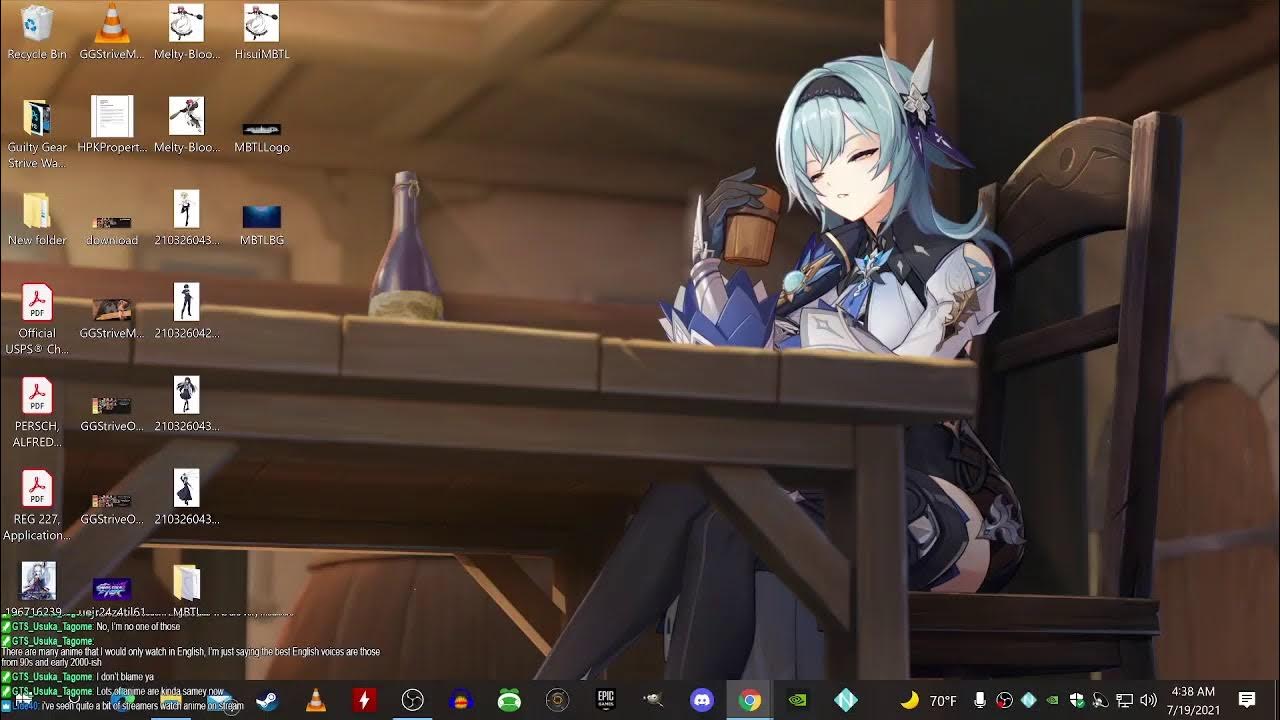Select the 196716239 anime image file
1280x720 pixels.
coord(37,589)
